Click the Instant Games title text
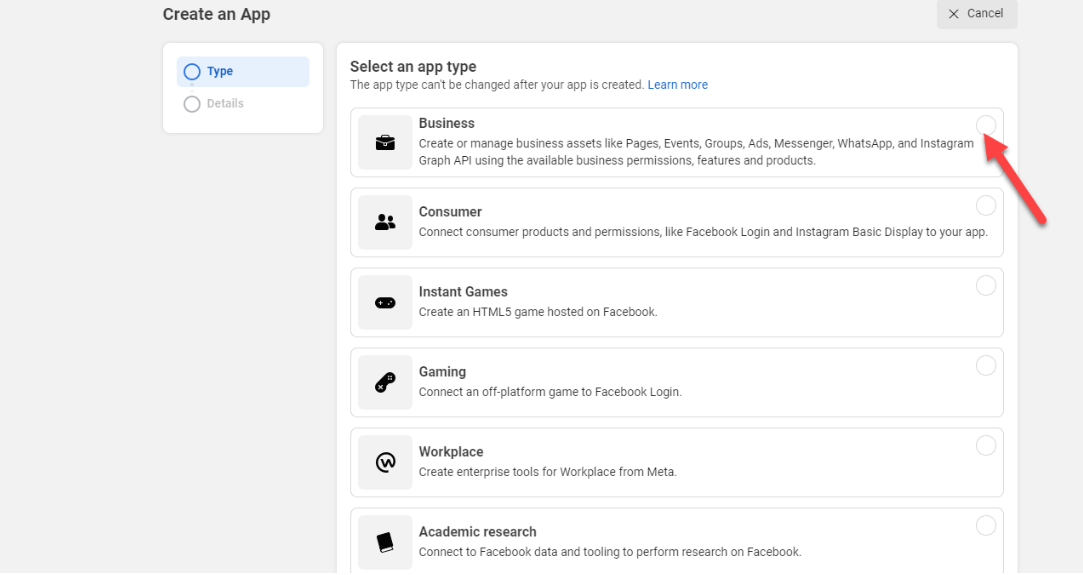The image size is (1083, 575). 463,292
